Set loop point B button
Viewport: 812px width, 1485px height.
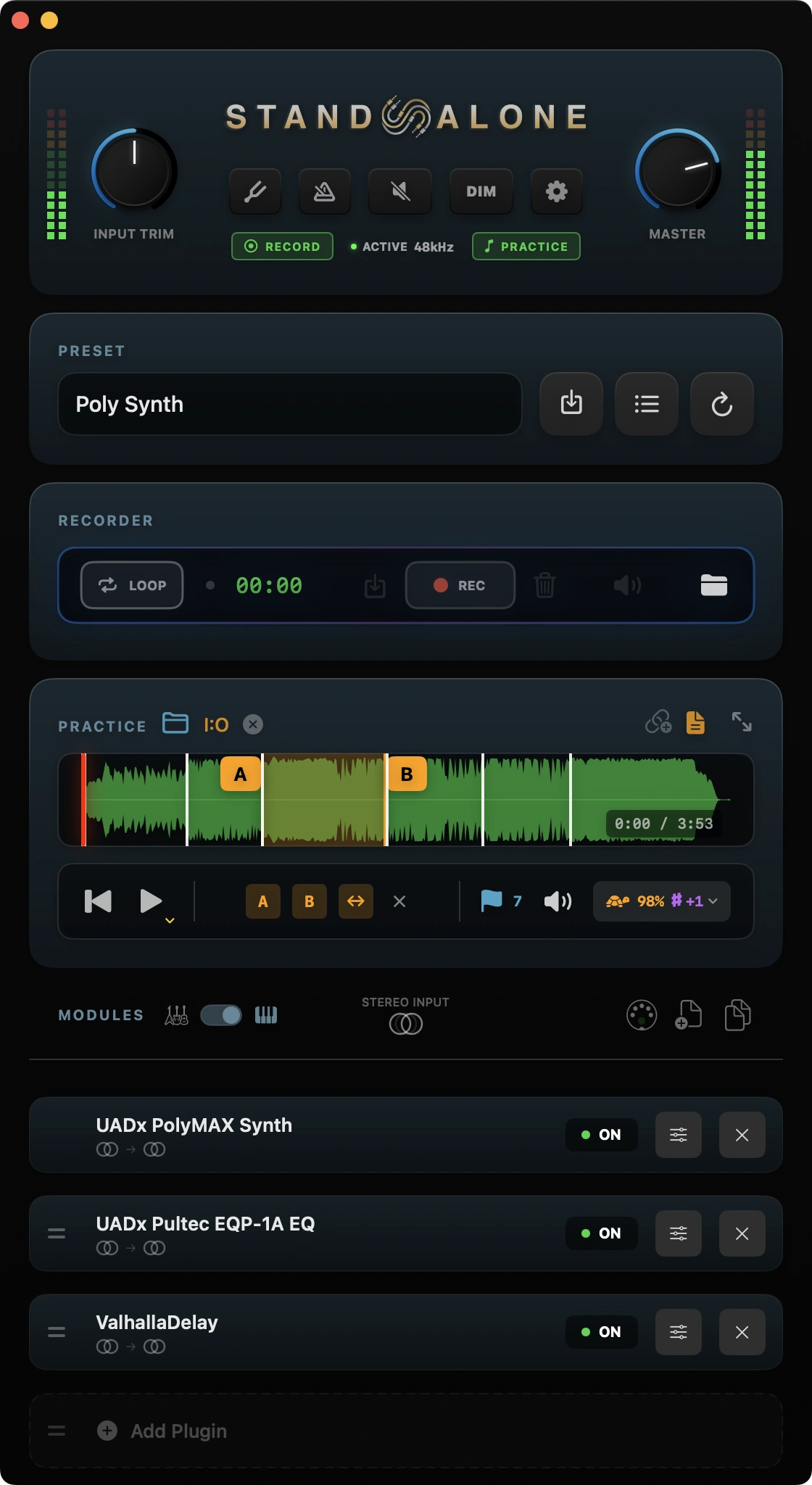[x=310, y=901]
